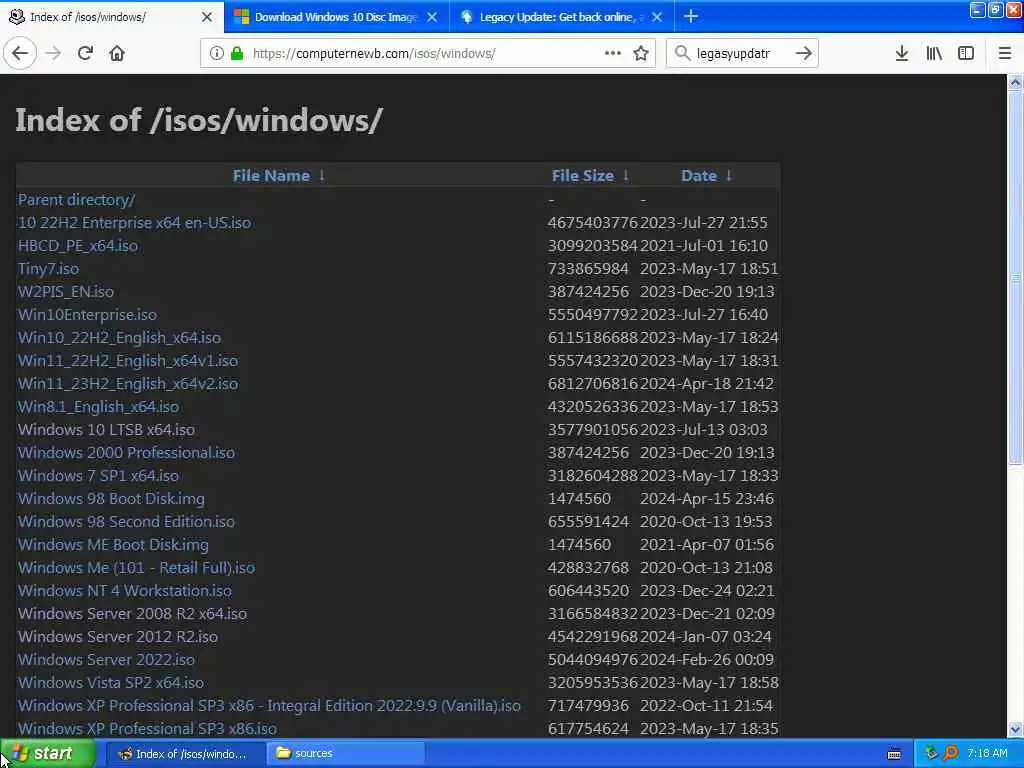This screenshot has width=1024, height=768.
Task: Click the File Name descending arrow
Action: click(x=322, y=175)
